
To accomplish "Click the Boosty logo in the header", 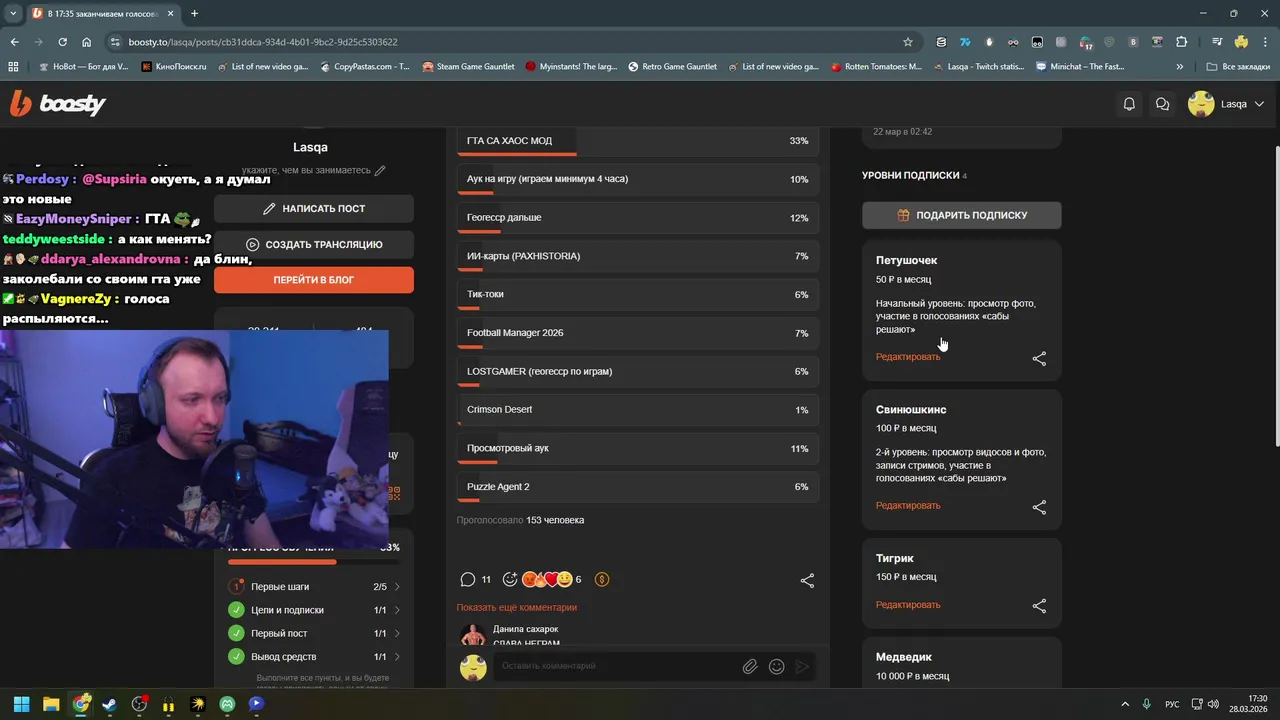I will coord(57,103).
